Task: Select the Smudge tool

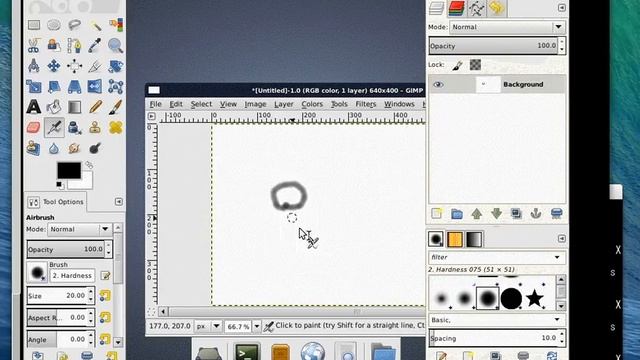Action: (74, 148)
